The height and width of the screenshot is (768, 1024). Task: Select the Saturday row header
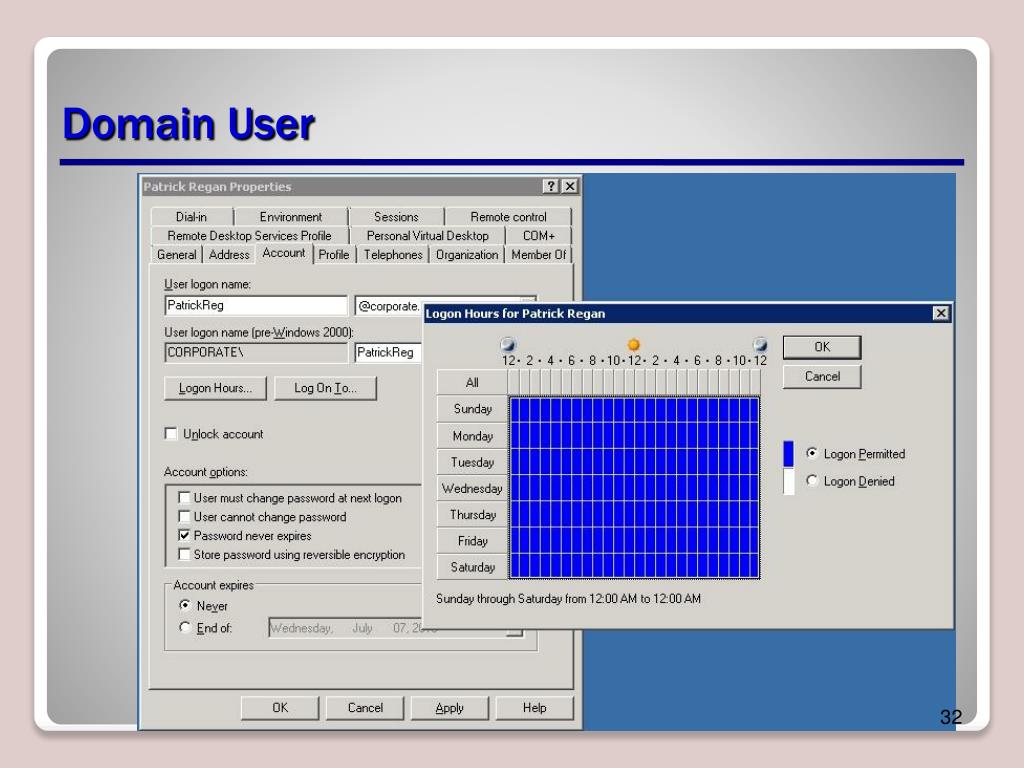(472, 567)
